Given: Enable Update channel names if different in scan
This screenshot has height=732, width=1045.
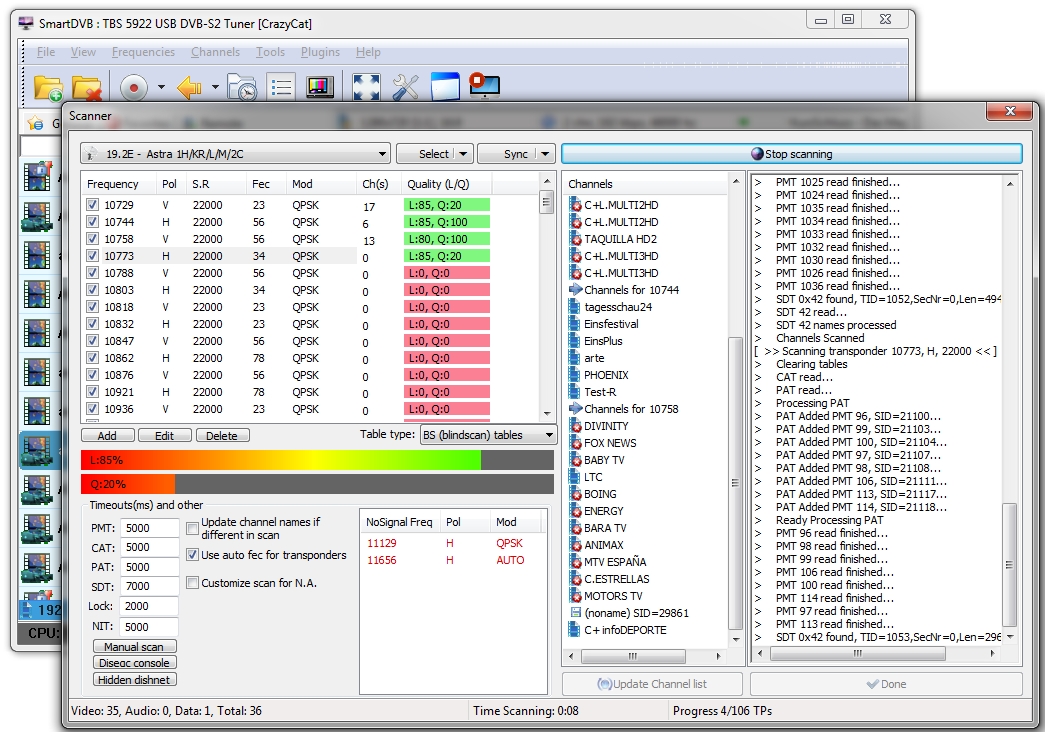Looking at the screenshot, I should tap(193, 528).
